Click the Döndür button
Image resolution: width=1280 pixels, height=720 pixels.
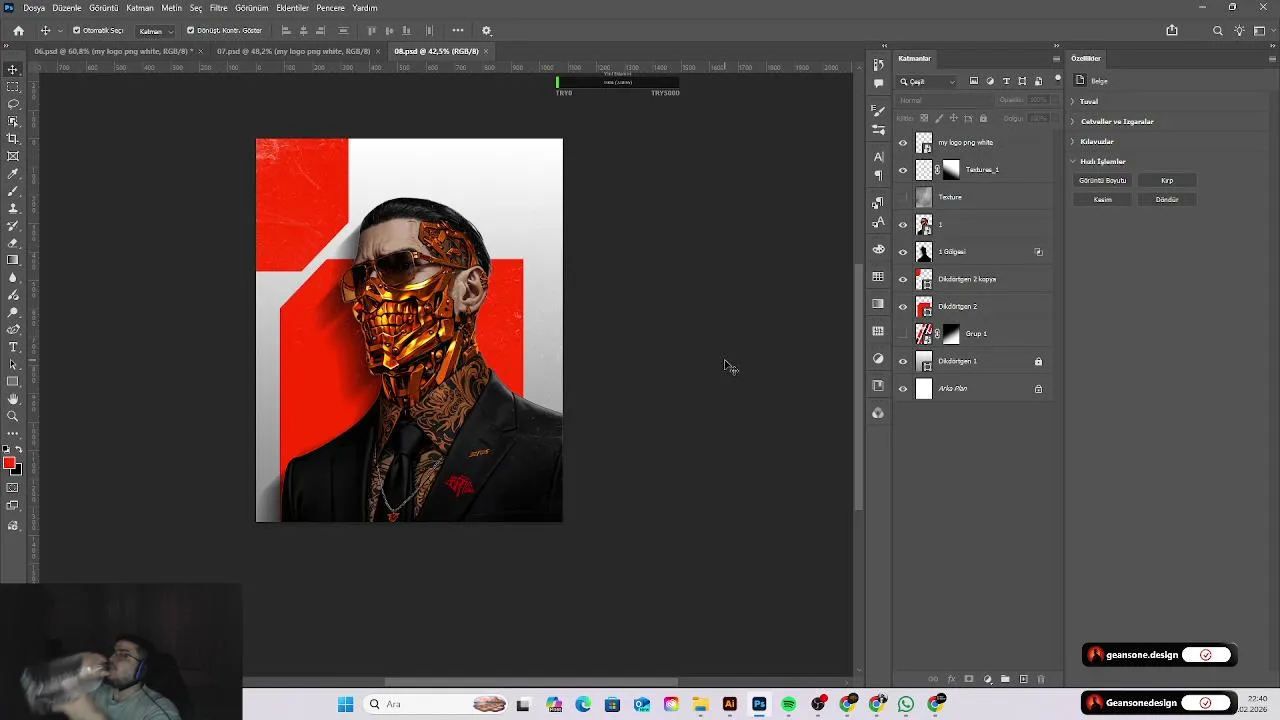pos(1167,200)
